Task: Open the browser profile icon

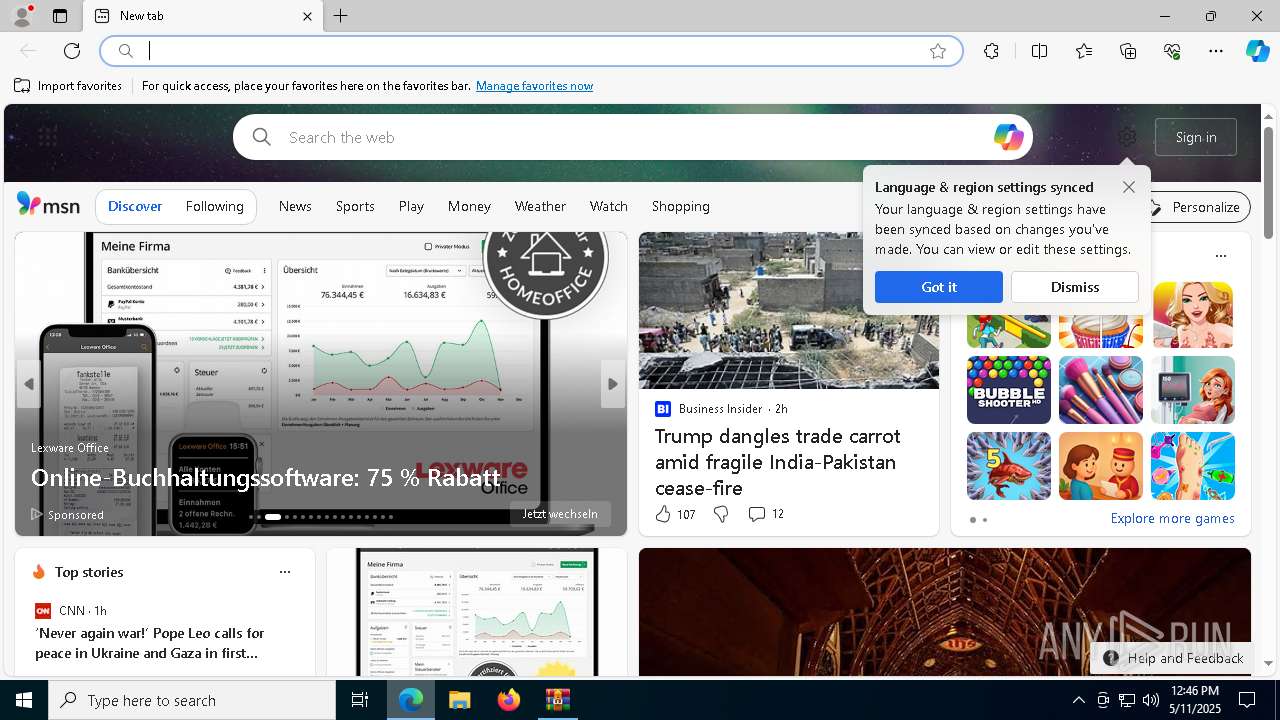Action: pos(21,16)
